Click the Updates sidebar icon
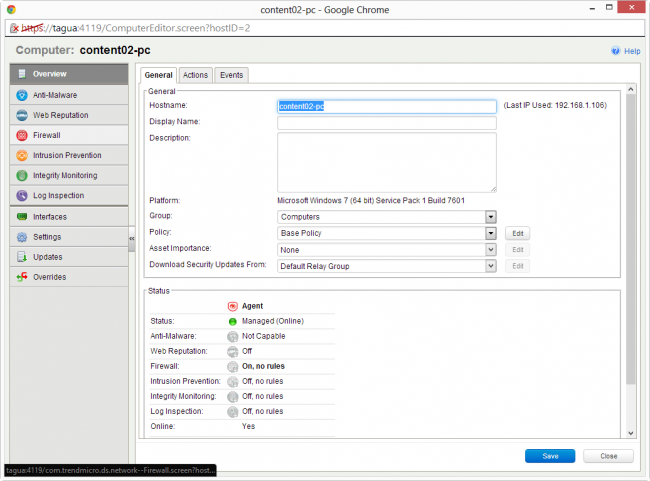Image resolution: width=650 pixels, height=481 pixels. pyautogui.click(x=22, y=257)
